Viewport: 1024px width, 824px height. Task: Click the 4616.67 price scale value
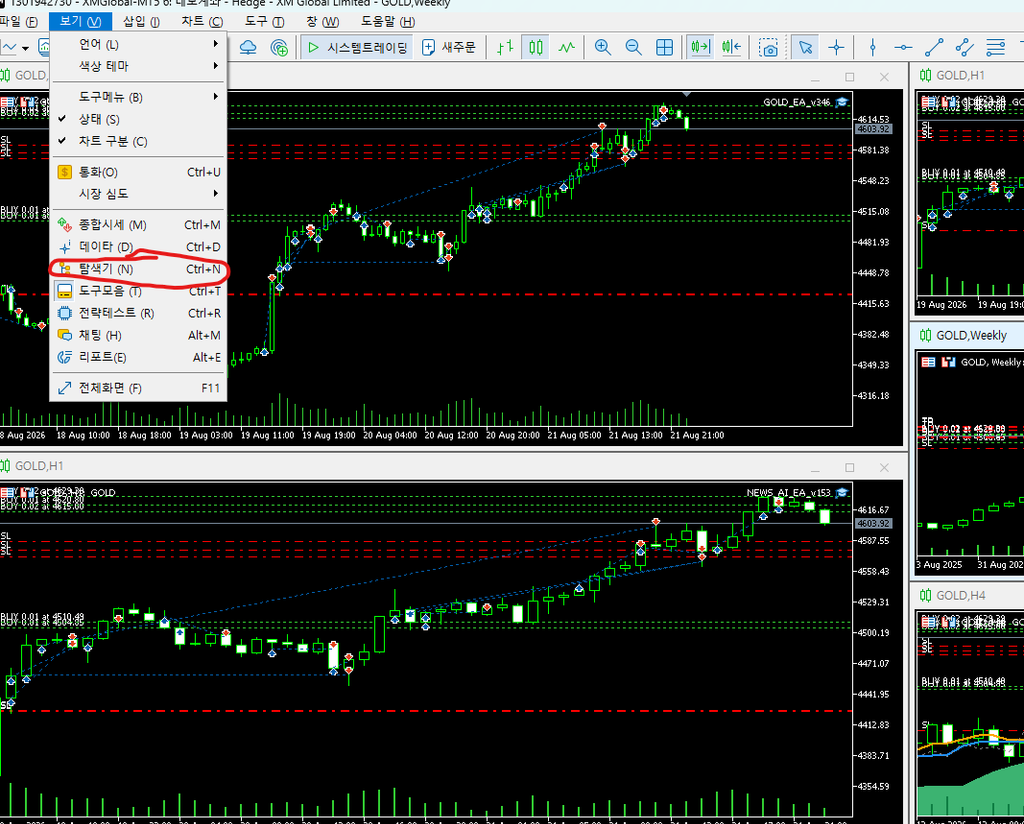point(873,510)
